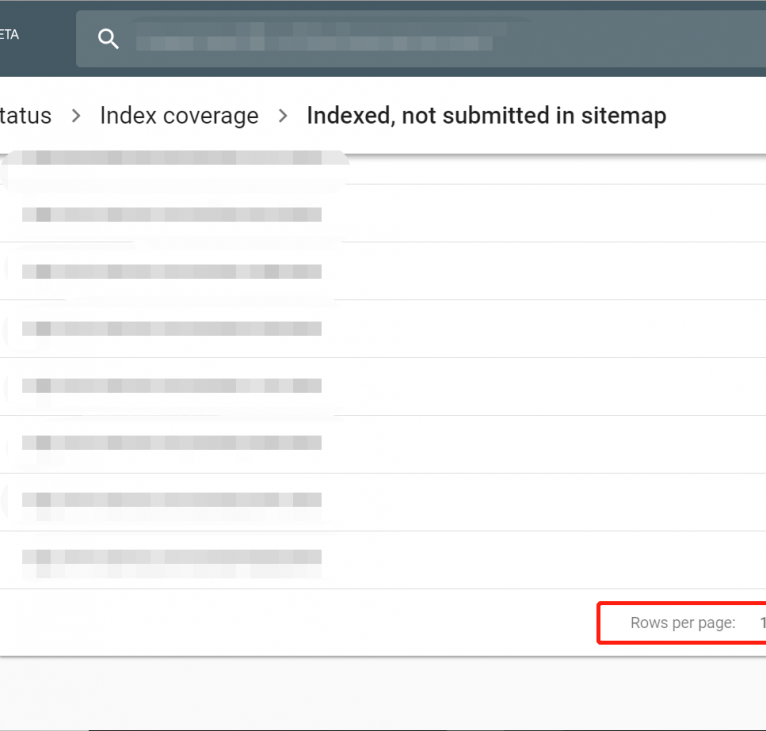Viewport: 766px width, 731px height.
Task: Click the BETA label in header
Action: tap(8, 34)
